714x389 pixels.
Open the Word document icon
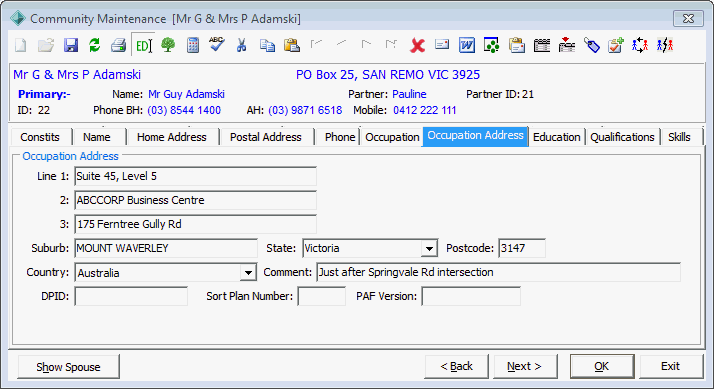467,45
